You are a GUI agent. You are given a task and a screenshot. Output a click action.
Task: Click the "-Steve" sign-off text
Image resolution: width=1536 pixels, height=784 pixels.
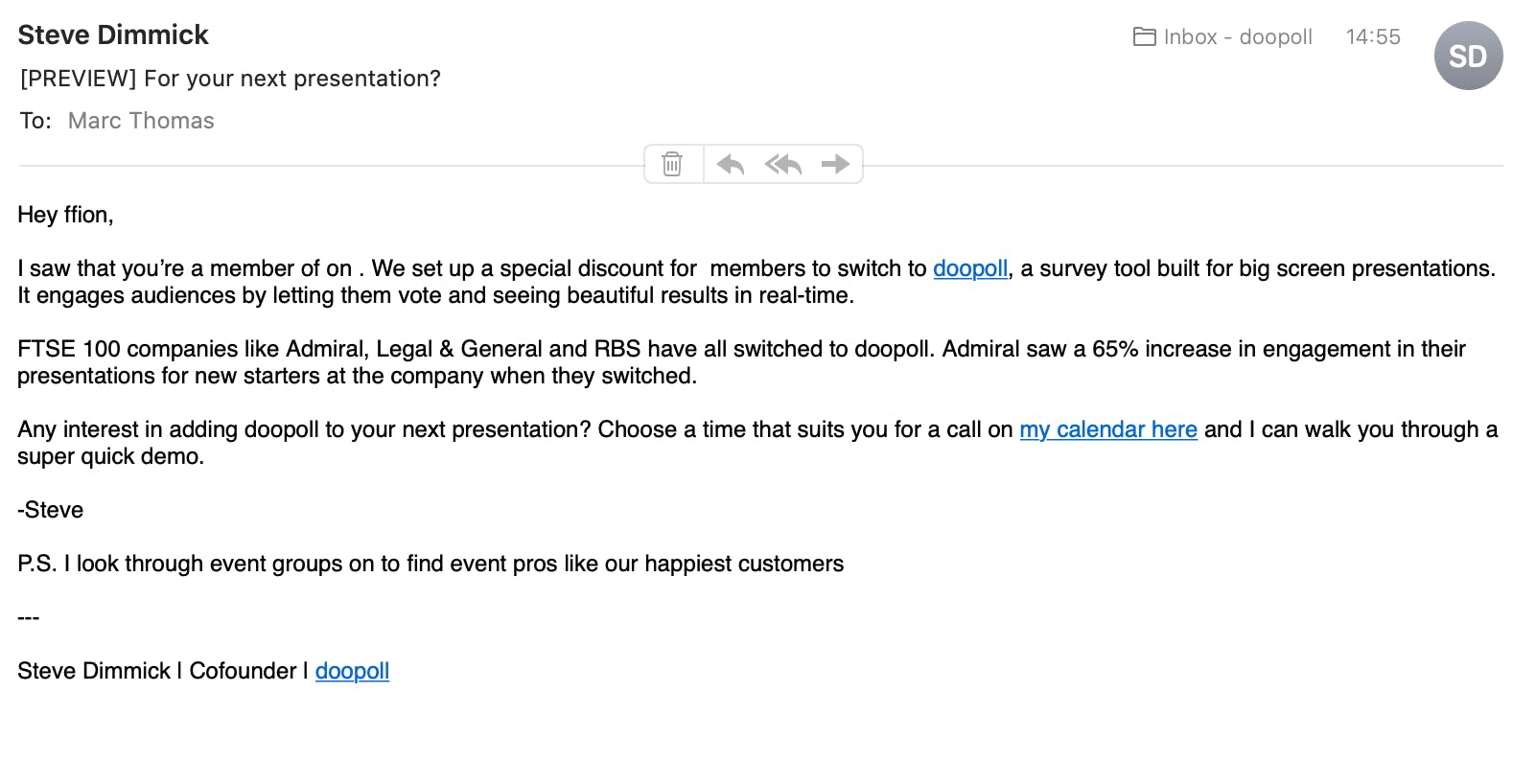point(50,510)
